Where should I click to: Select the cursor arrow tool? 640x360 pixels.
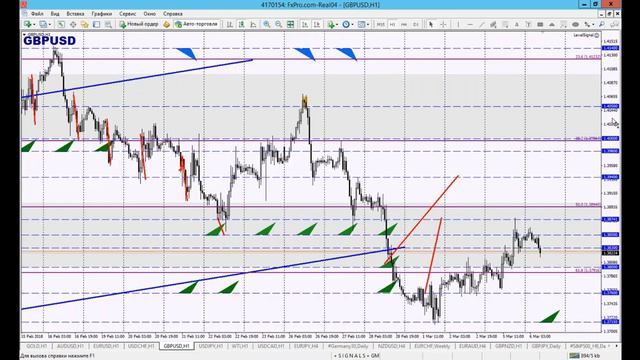point(431,24)
